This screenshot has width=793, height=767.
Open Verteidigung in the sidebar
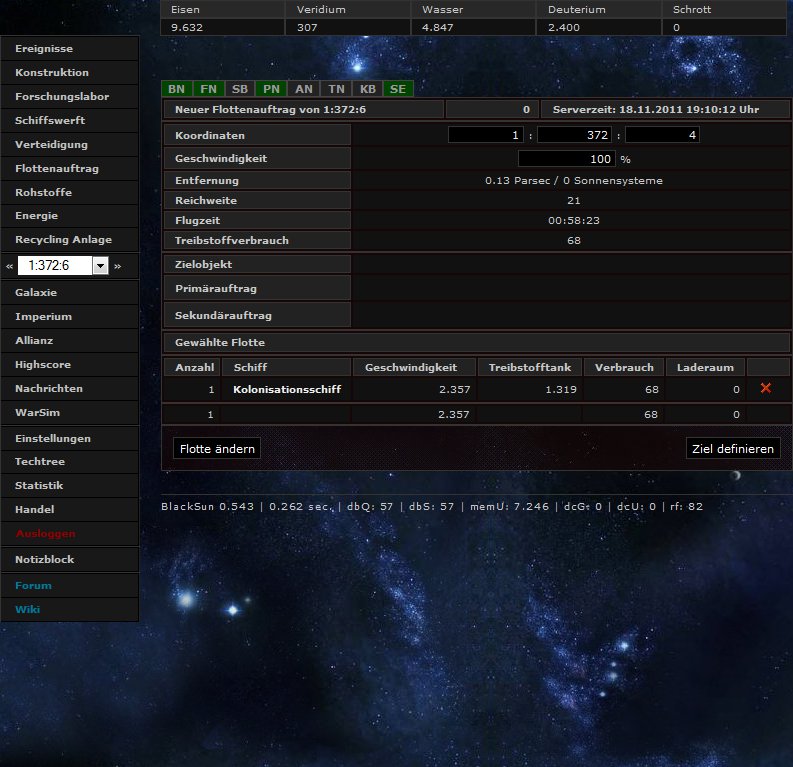point(70,145)
